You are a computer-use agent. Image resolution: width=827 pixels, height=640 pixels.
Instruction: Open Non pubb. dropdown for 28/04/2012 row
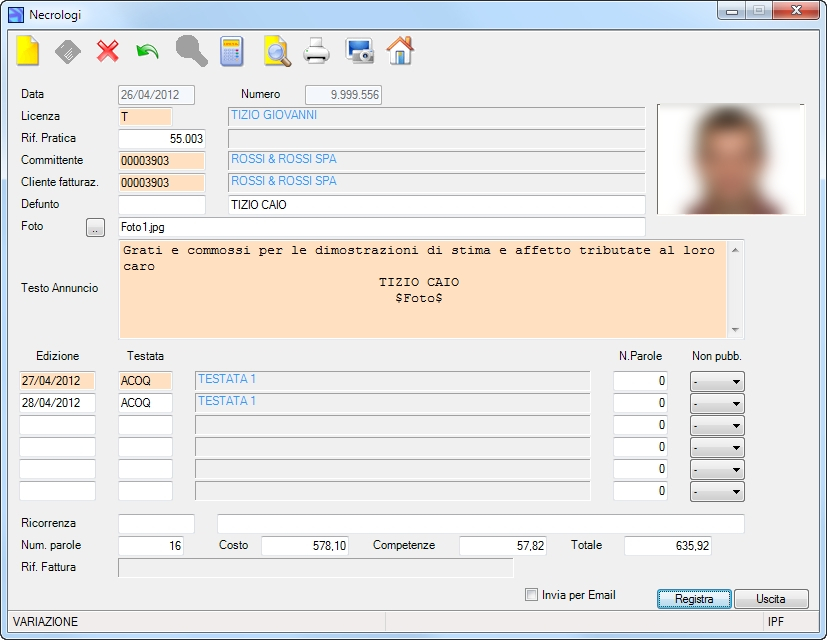[x=717, y=403]
